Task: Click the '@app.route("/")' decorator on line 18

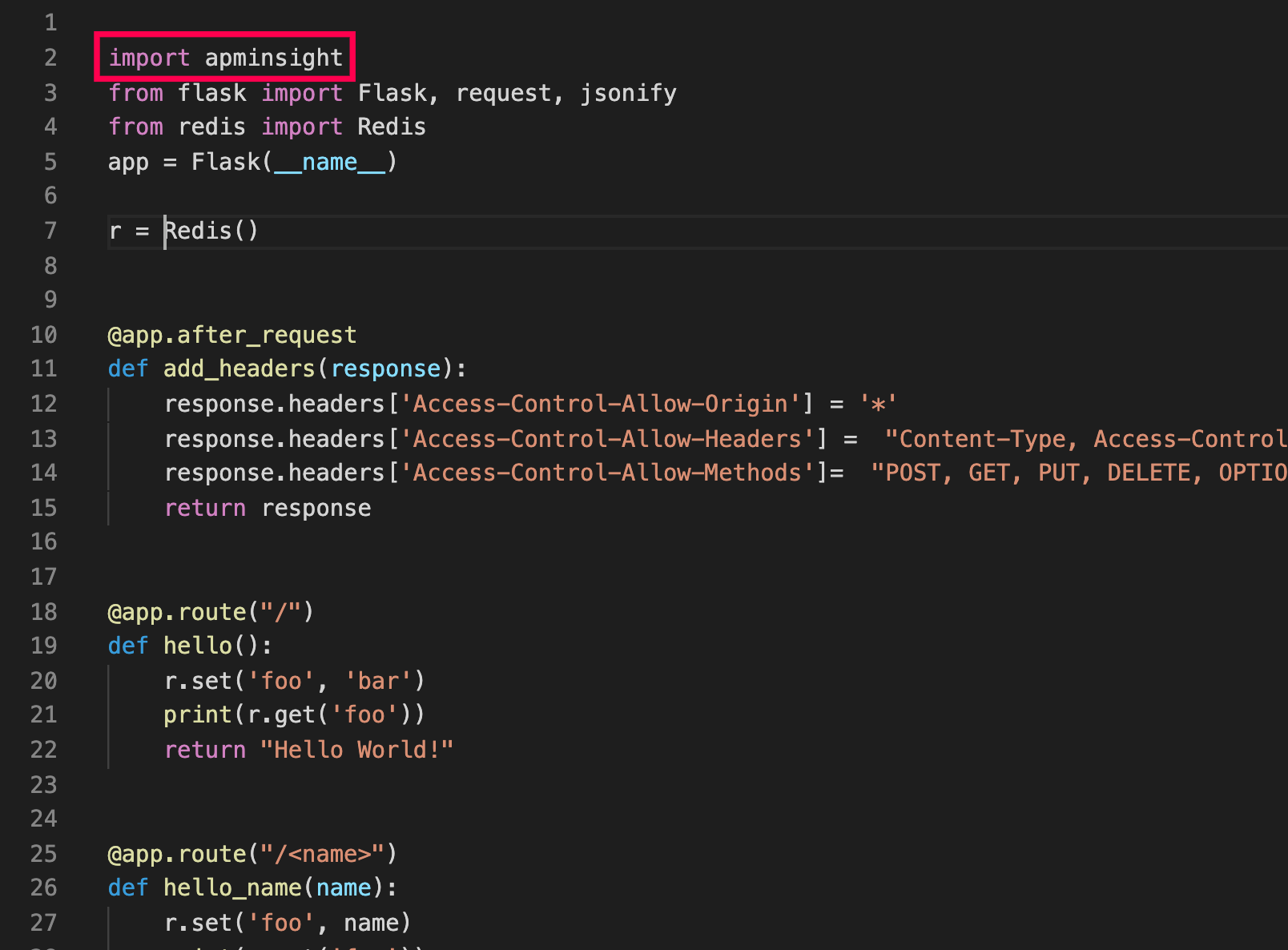Action: click(211, 612)
